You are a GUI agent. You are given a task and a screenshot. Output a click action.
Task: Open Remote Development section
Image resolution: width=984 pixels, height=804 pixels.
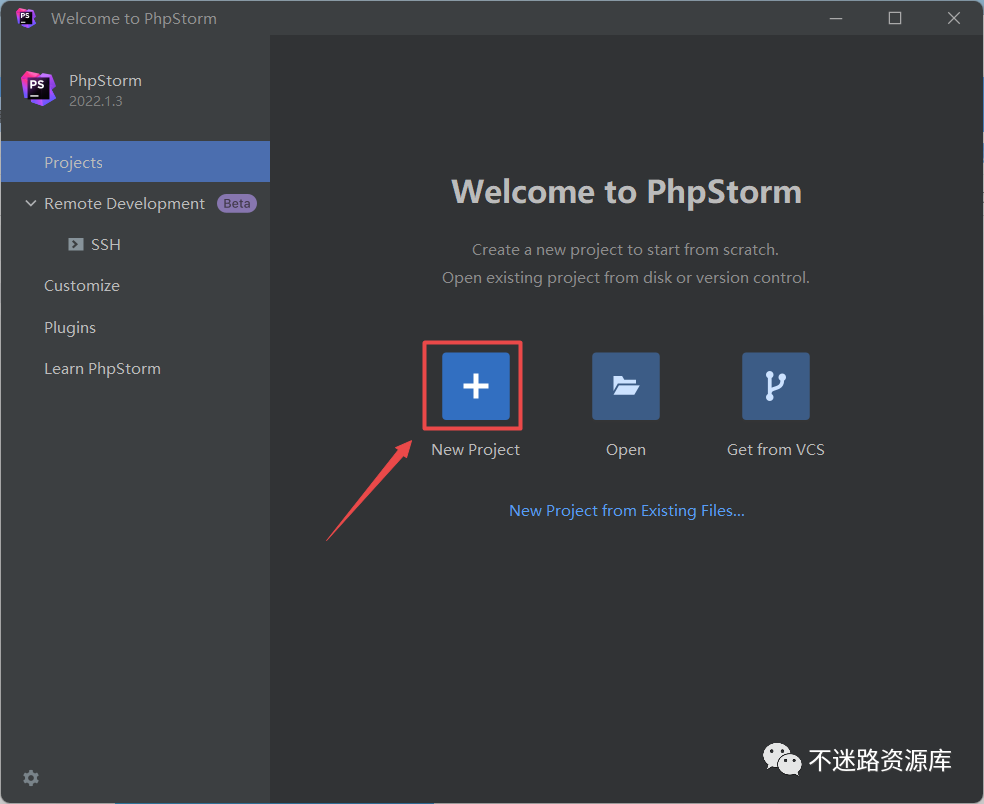[x=124, y=203]
